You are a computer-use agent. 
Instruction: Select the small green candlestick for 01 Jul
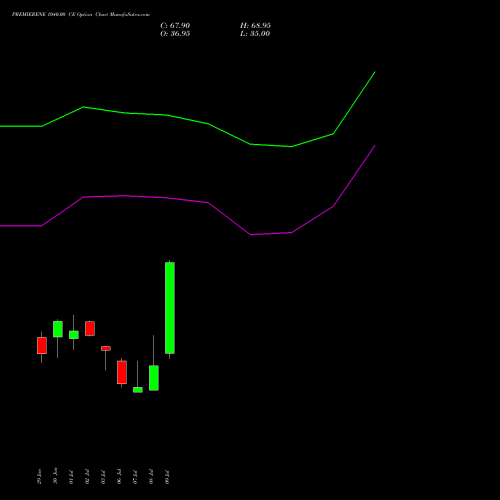coord(74,335)
